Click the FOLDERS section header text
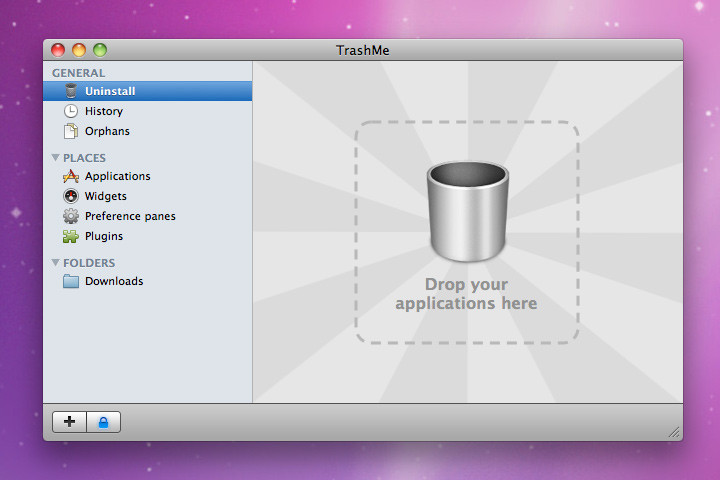720x480 pixels. coord(89,263)
